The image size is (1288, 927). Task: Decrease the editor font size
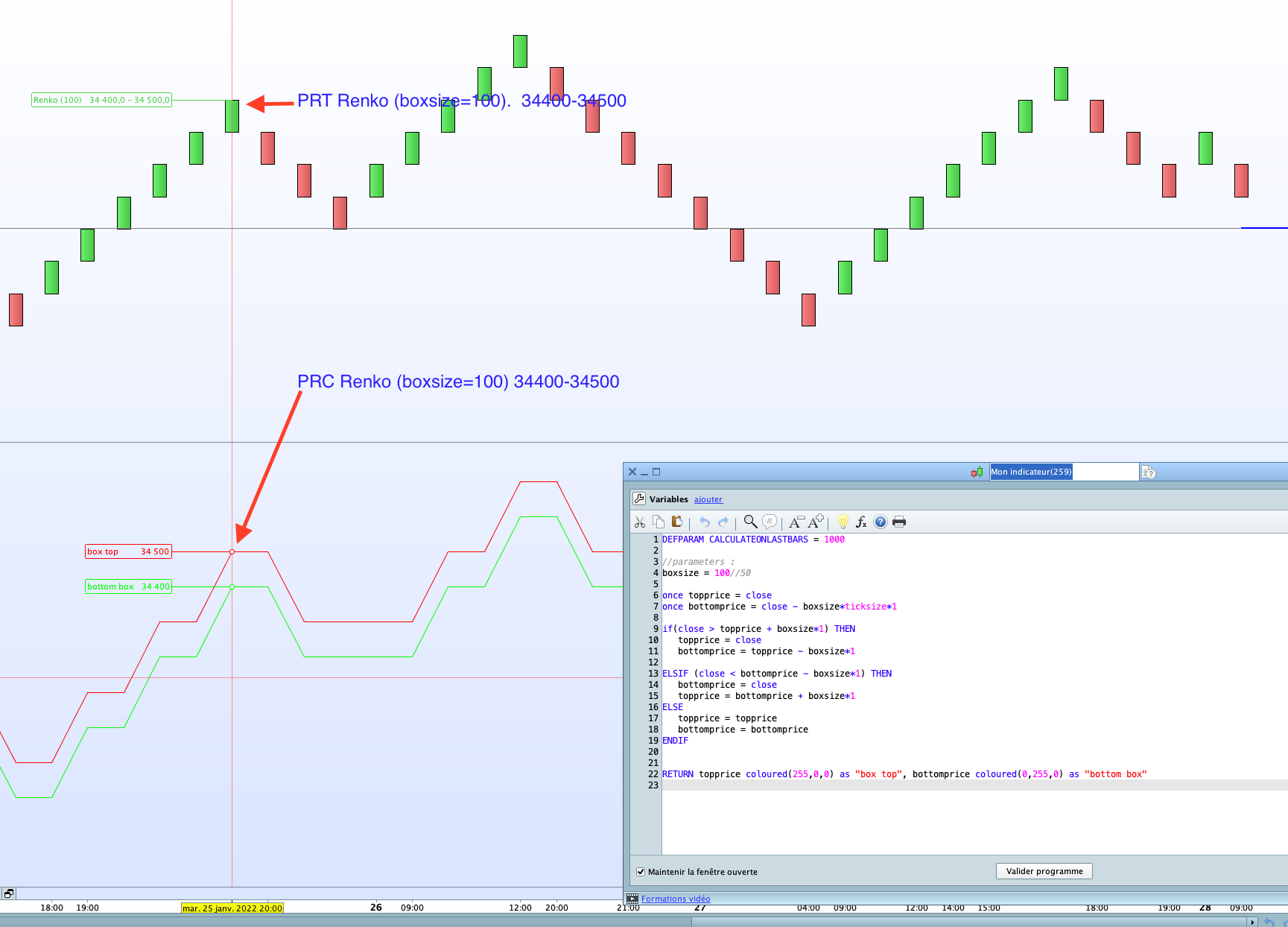(796, 522)
